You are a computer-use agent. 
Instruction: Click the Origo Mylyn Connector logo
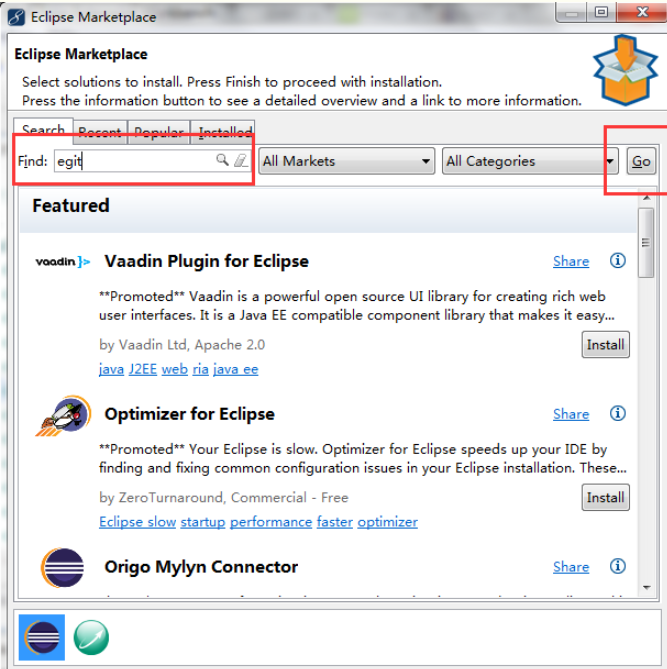pos(63,567)
